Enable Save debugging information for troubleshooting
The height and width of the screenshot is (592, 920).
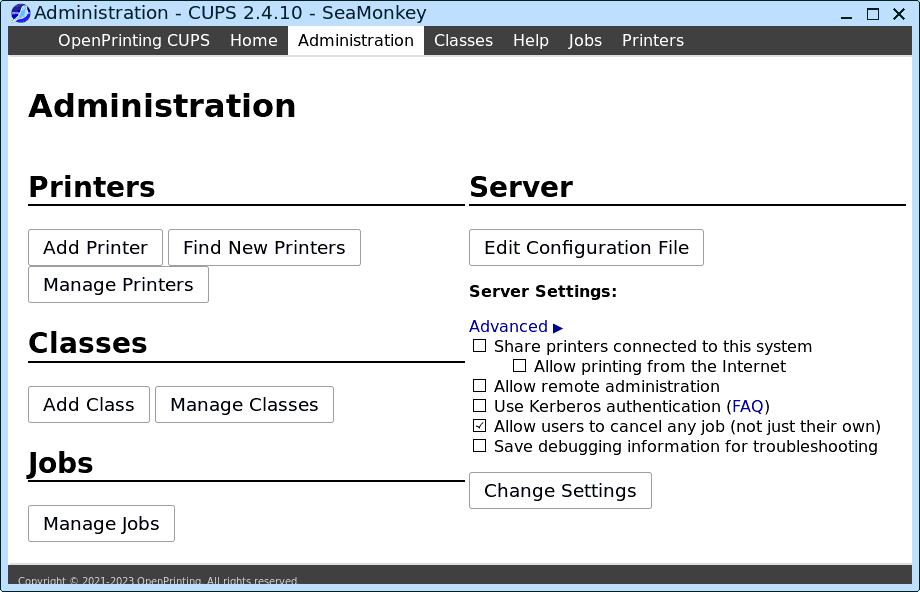click(479, 445)
